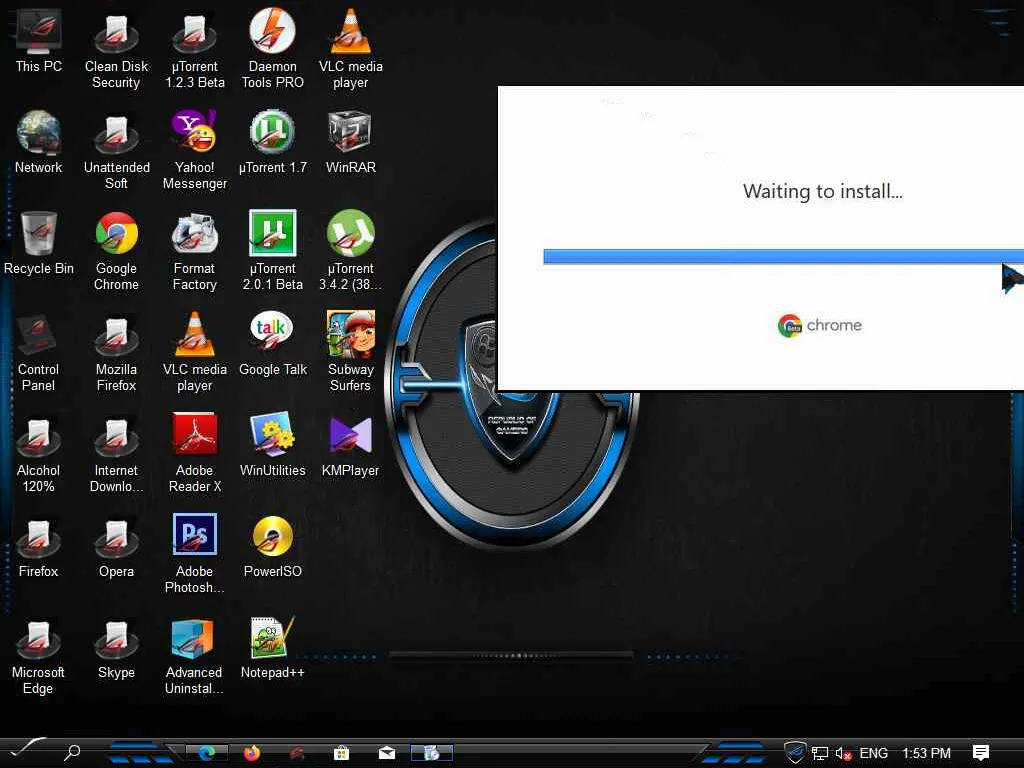Image resolution: width=1024 pixels, height=768 pixels.
Task: Switch to the running installer taskbar button
Action: (x=431, y=753)
